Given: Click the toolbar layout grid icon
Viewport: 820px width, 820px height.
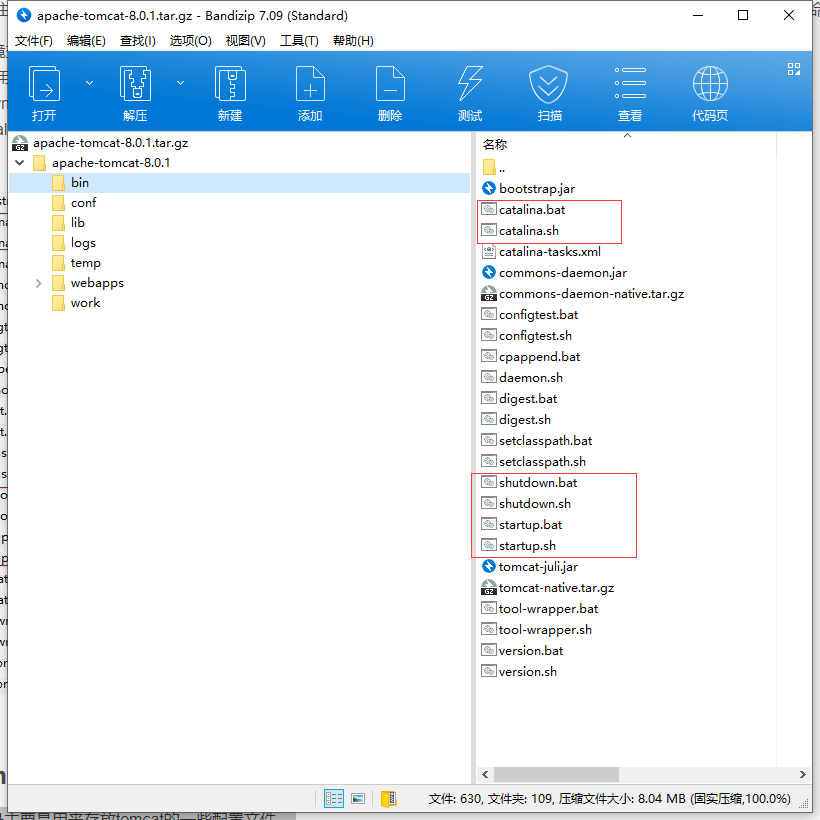Looking at the screenshot, I should (794, 69).
